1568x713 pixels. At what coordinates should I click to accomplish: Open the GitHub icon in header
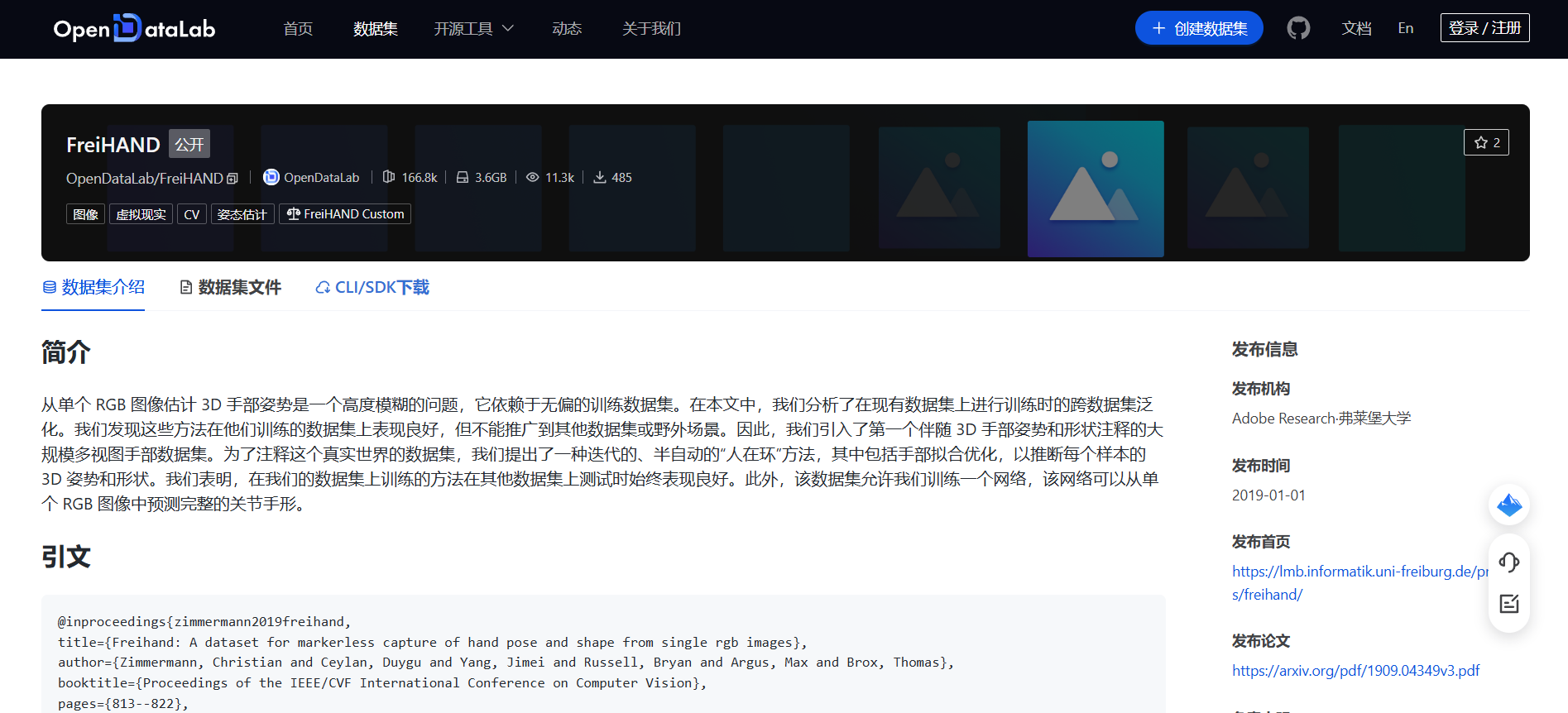point(1298,28)
